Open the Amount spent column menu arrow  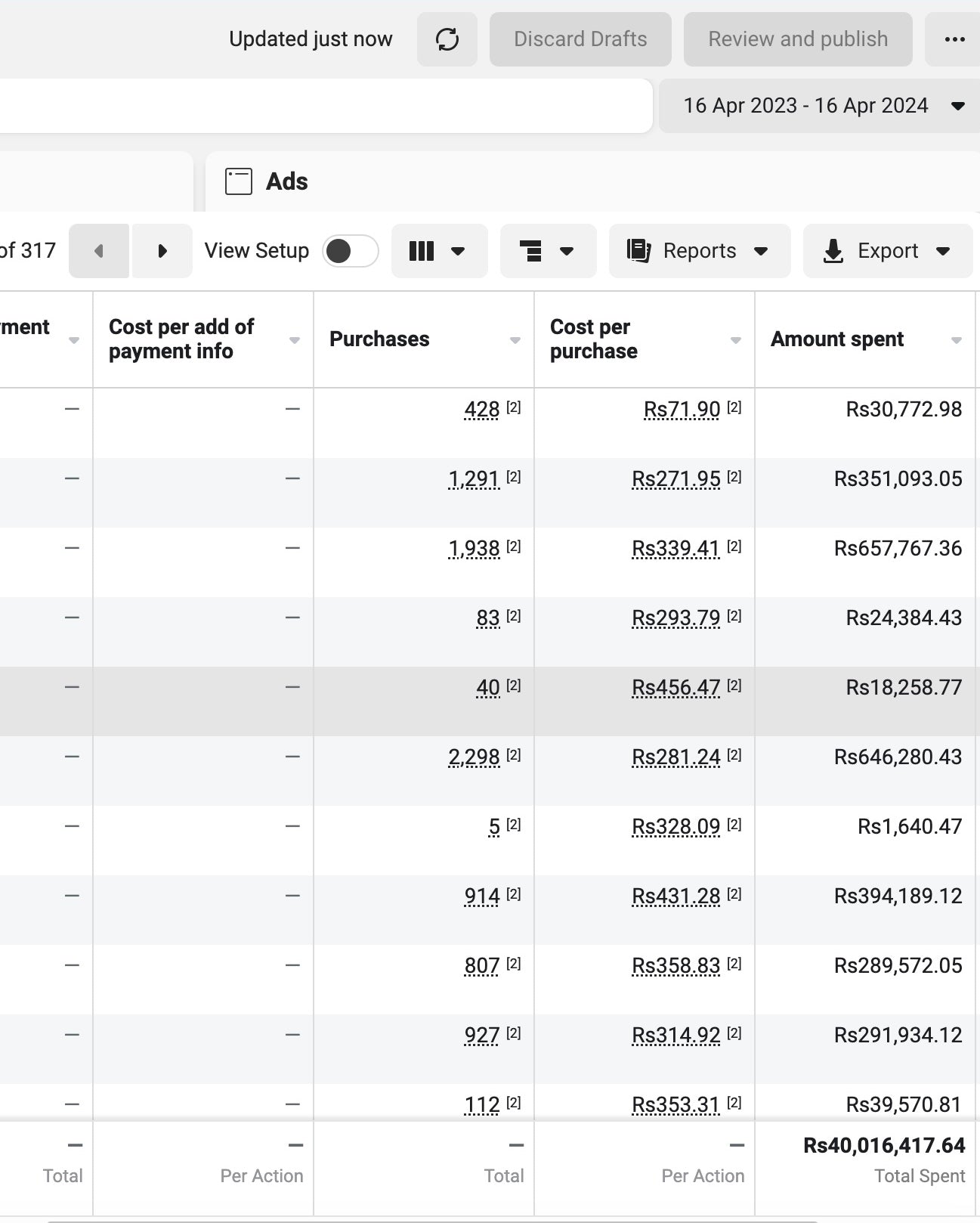[957, 340]
